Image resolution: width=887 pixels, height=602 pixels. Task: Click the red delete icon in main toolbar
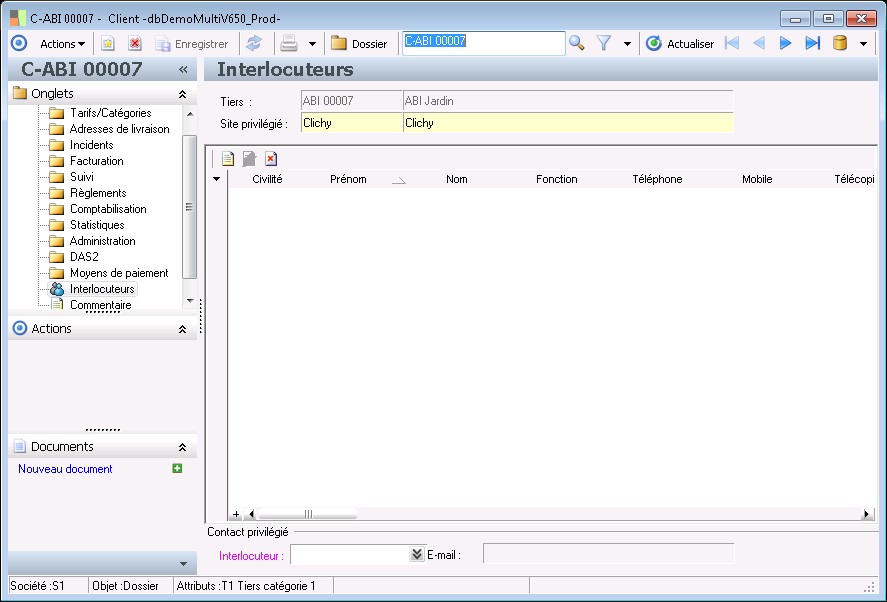[x=135, y=44]
